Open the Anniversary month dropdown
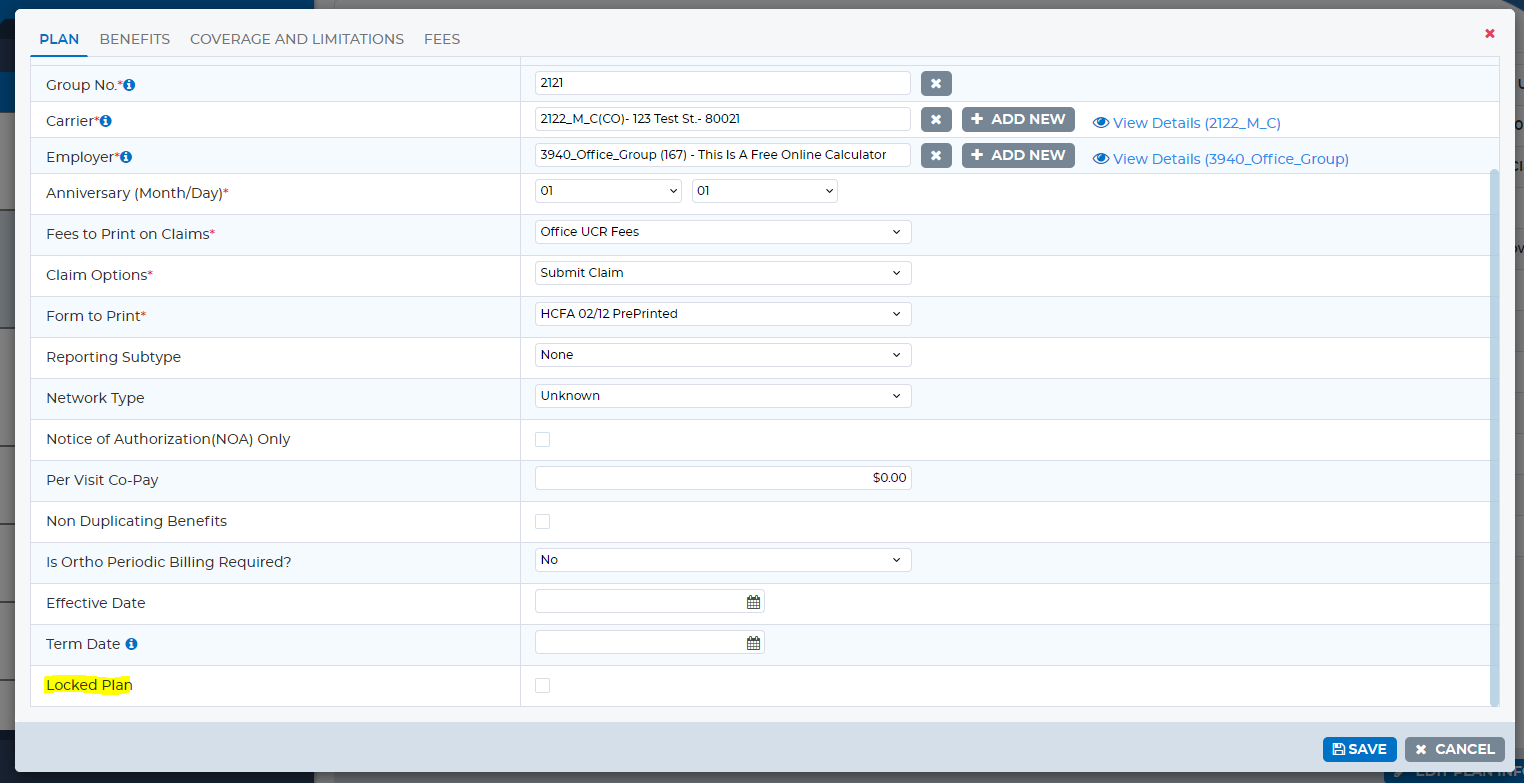The width and height of the screenshot is (1524, 783). click(x=608, y=190)
